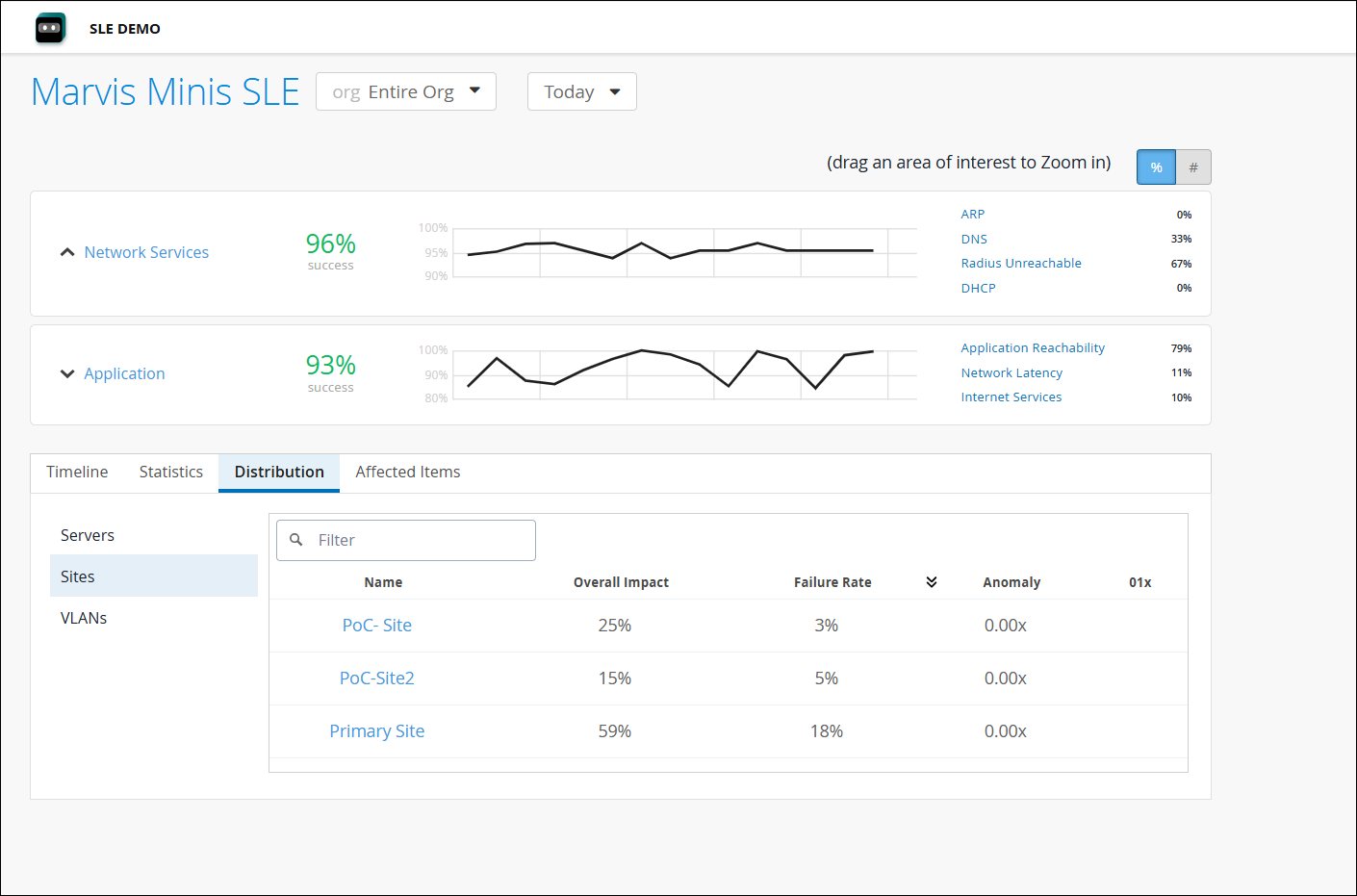Open the Today time range dropdown
The image size is (1357, 896).
(x=581, y=90)
